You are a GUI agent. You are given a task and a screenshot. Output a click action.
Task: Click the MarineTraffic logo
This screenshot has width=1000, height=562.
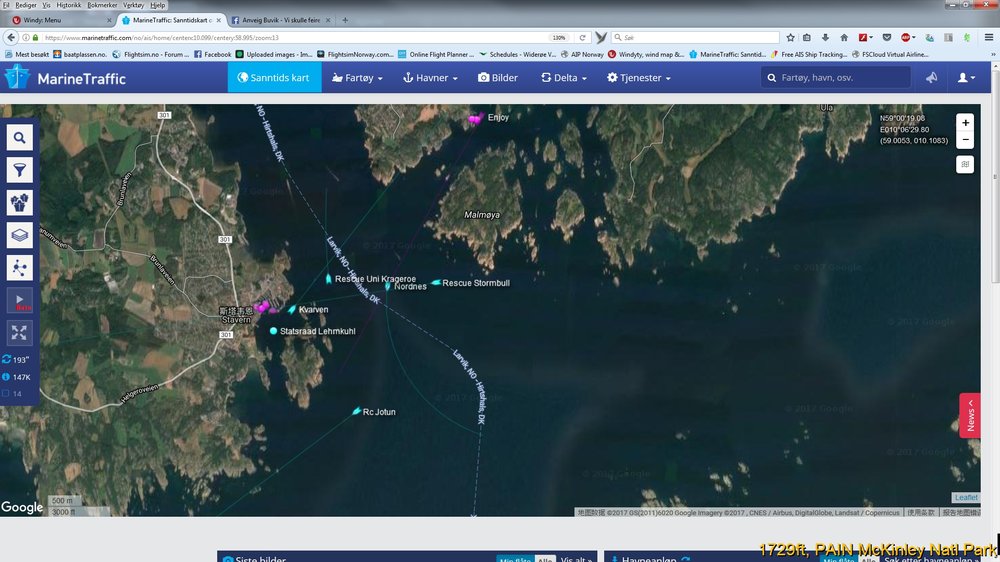tap(66, 78)
